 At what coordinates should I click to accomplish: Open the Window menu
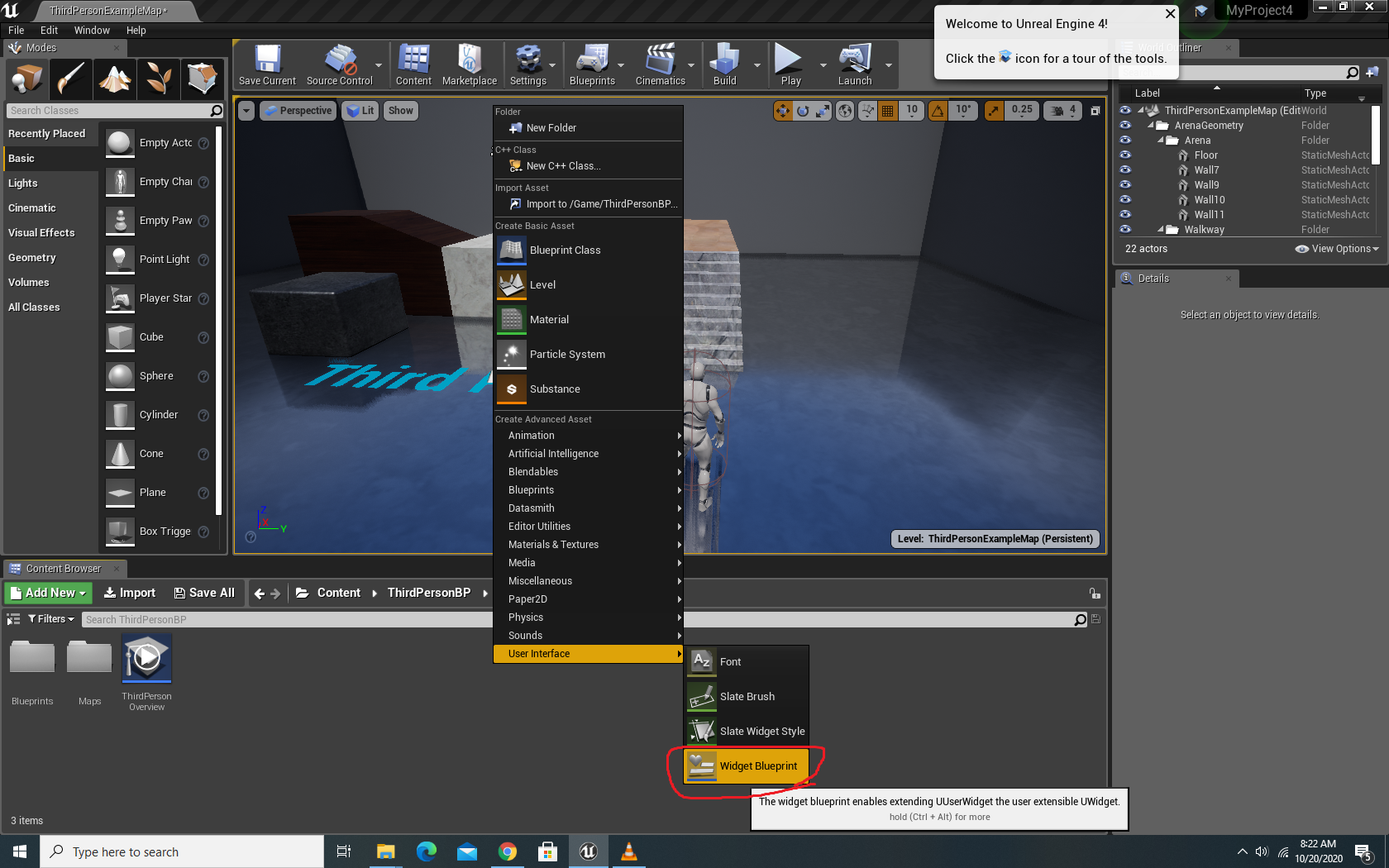pyautogui.click(x=92, y=30)
